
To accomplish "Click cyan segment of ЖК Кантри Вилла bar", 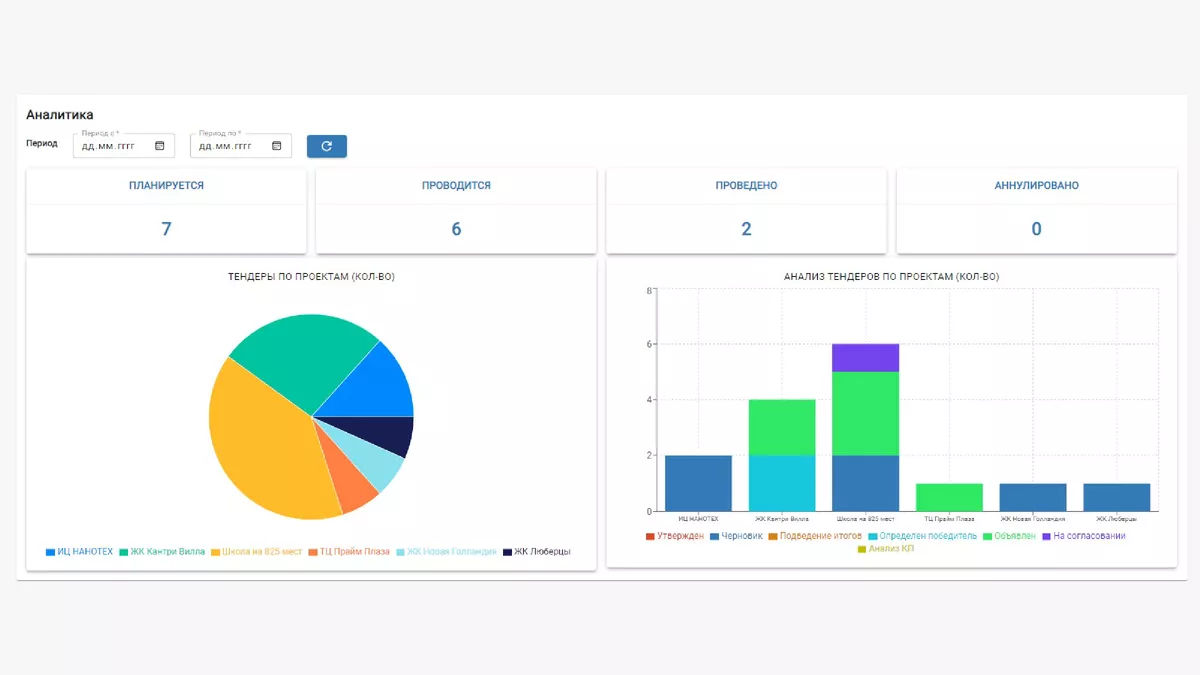I will tap(782, 483).
